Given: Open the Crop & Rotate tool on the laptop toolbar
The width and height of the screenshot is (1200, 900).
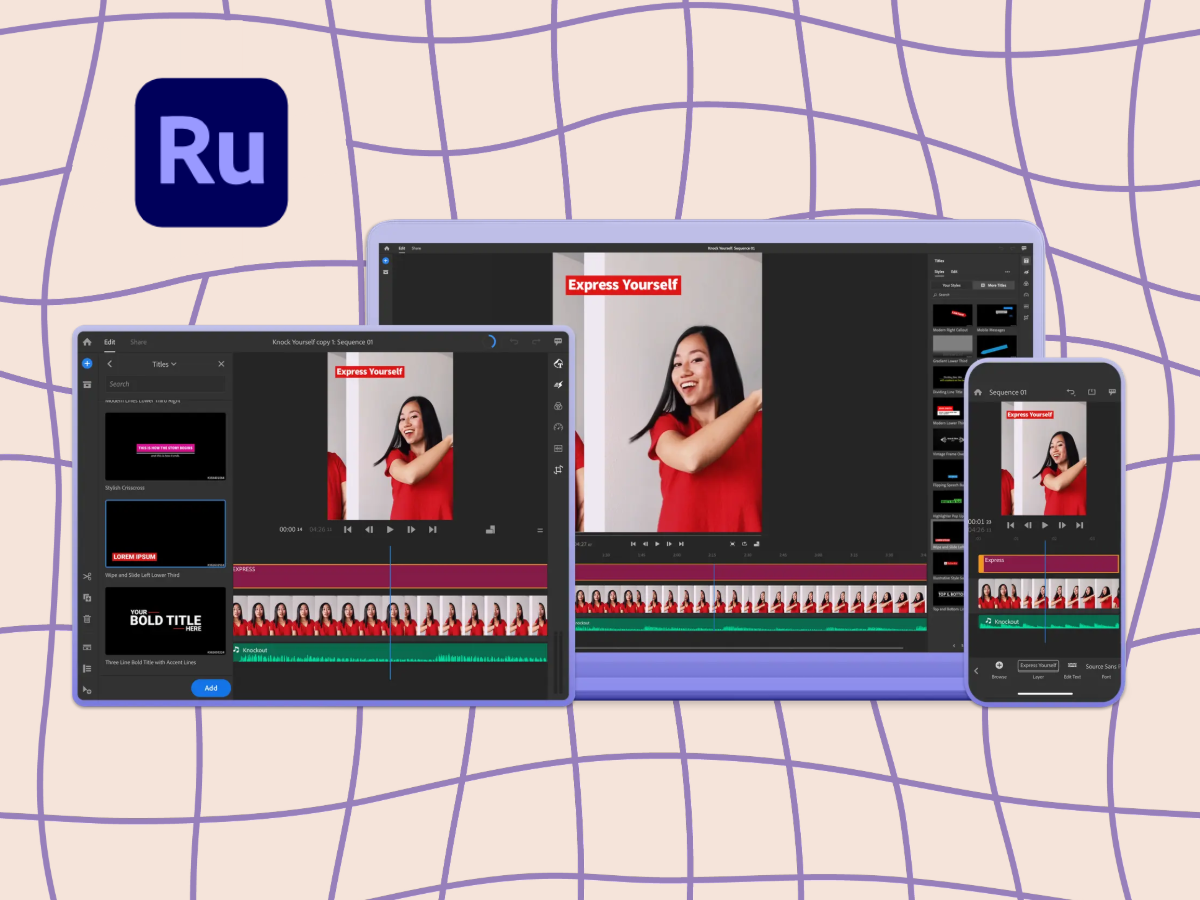Looking at the screenshot, I should [x=1026, y=315].
